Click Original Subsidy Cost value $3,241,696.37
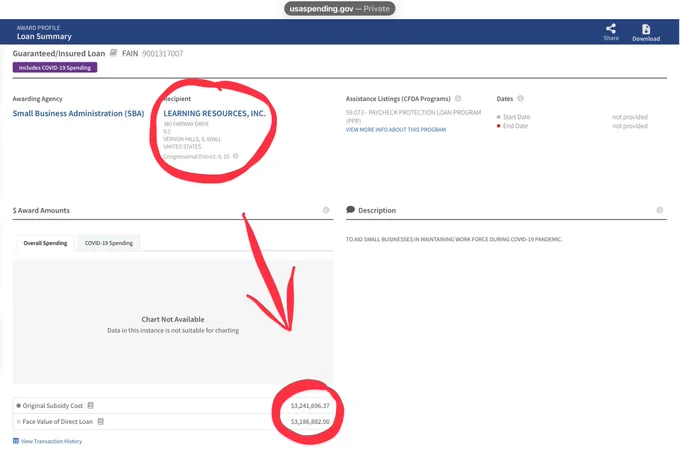Screen dimensions: 680x457 point(310,406)
